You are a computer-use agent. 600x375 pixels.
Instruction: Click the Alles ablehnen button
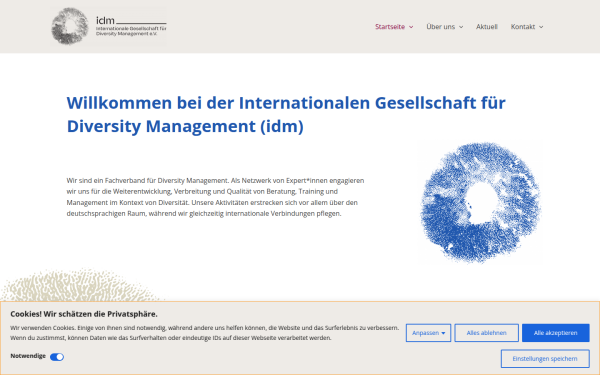click(x=486, y=333)
